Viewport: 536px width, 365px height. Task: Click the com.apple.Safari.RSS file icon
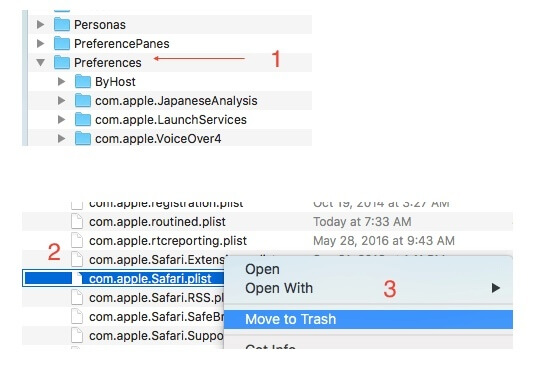click(77, 297)
